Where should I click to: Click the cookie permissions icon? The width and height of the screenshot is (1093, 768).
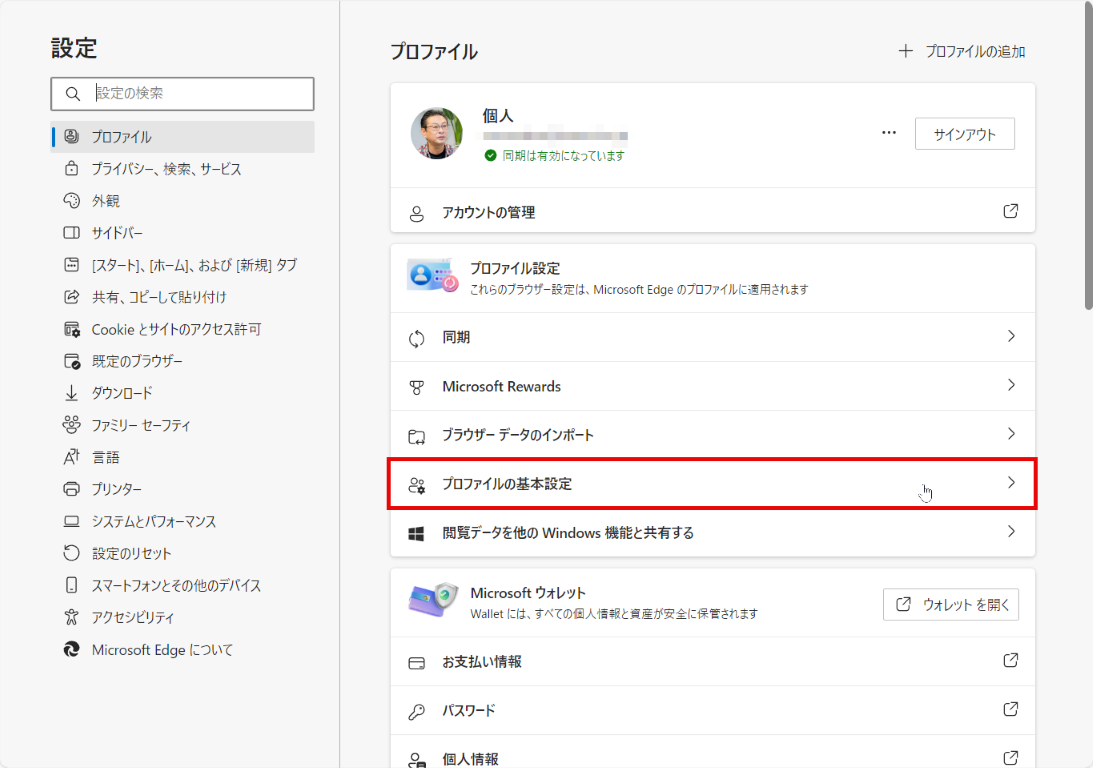pyautogui.click(x=72, y=329)
